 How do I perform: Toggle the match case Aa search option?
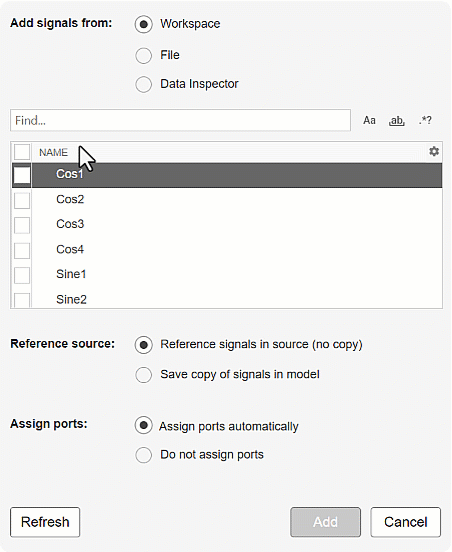pyautogui.click(x=369, y=120)
